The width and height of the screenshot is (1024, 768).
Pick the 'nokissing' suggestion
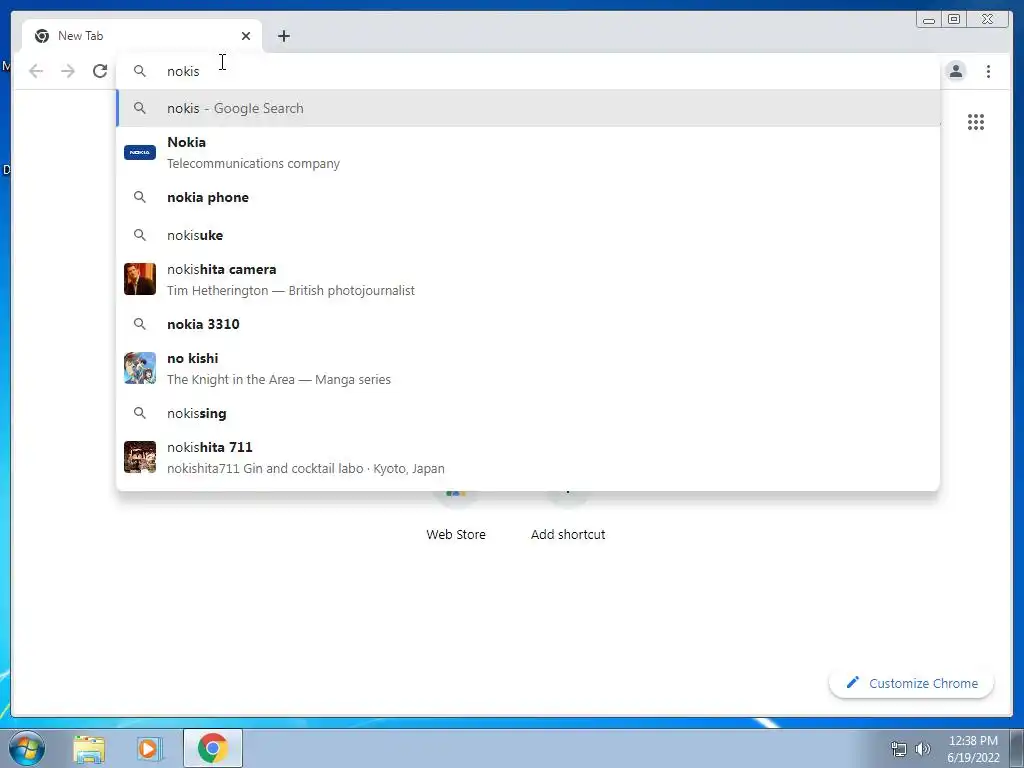[x=528, y=413]
